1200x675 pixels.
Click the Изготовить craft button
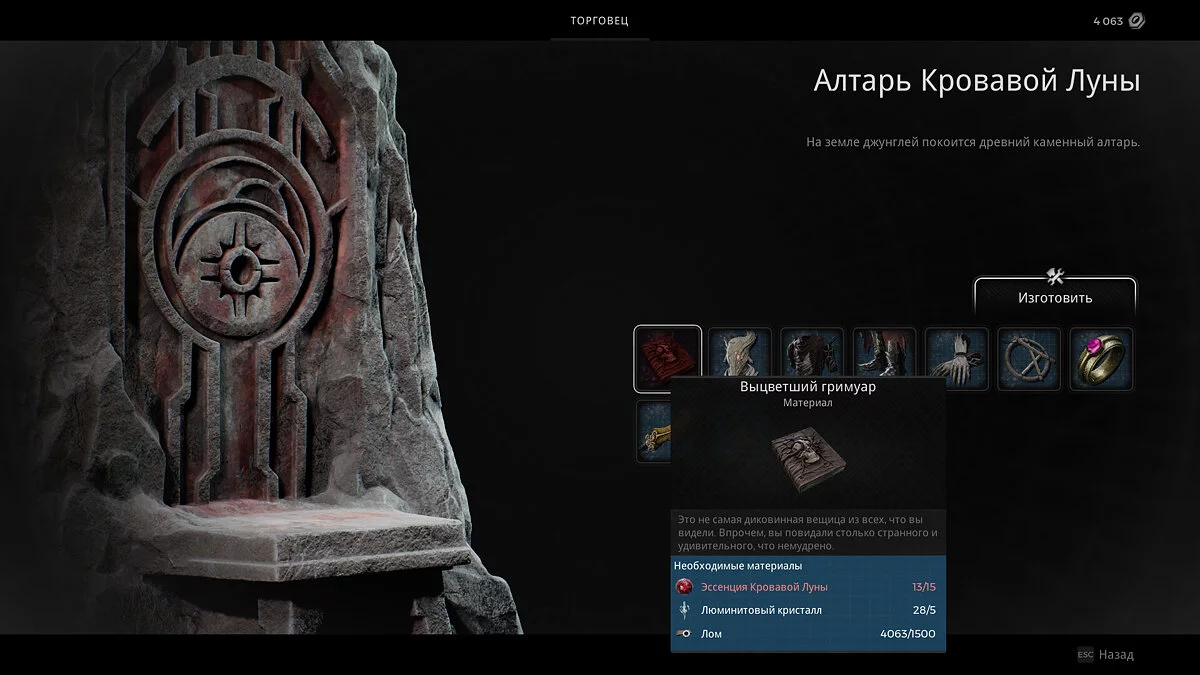pyautogui.click(x=1055, y=298)
